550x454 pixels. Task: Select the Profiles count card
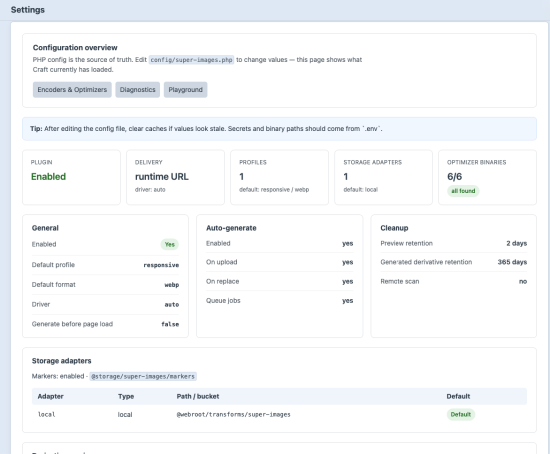tap(280, 177)
